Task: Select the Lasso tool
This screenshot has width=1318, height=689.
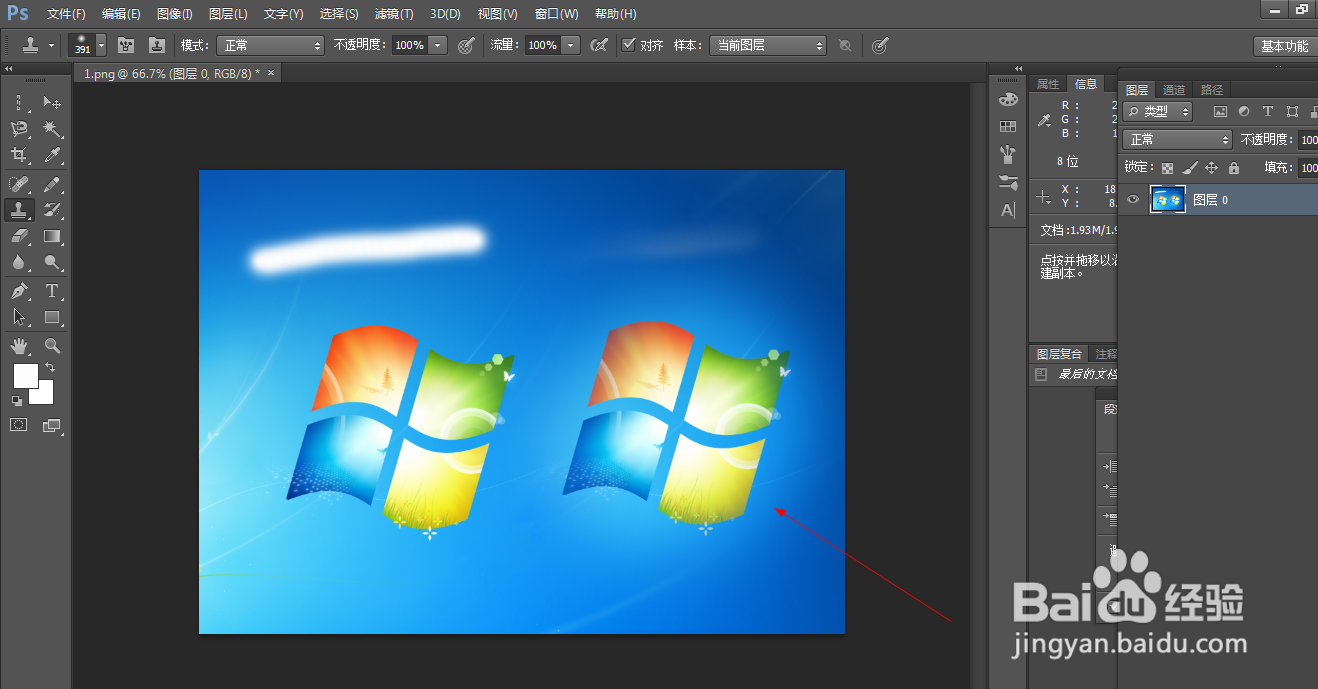Action: (20, 128)
